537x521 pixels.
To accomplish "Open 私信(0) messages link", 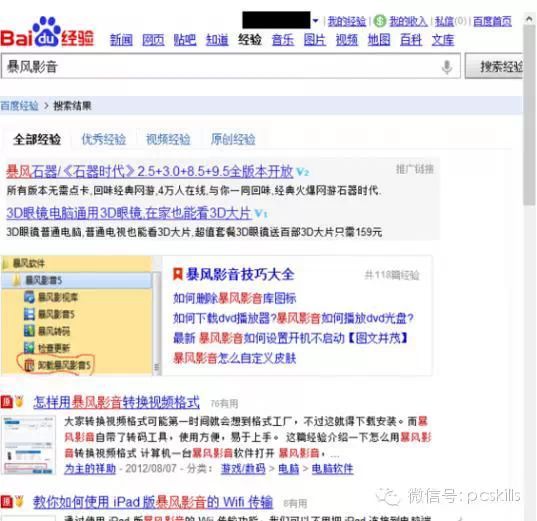I will (451, 21).
